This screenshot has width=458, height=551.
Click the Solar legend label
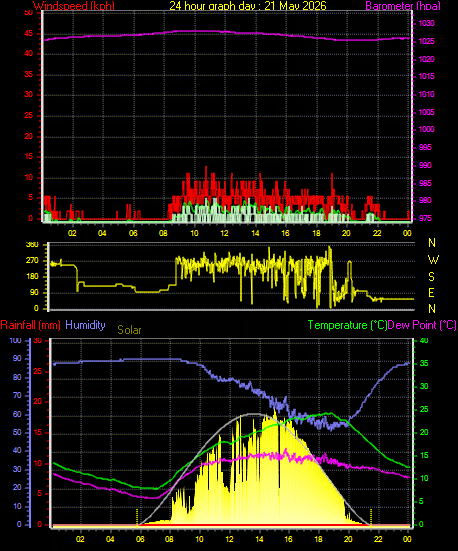tap(129, 330)
